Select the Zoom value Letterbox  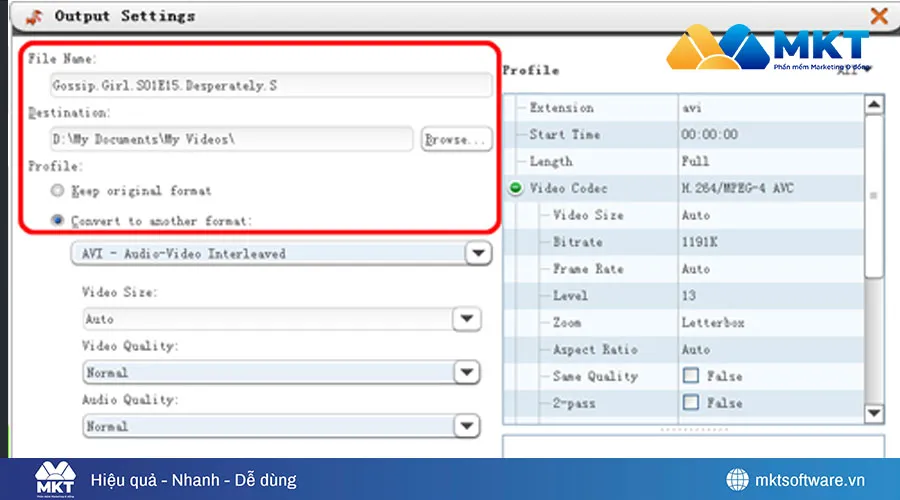coord(713,323)
